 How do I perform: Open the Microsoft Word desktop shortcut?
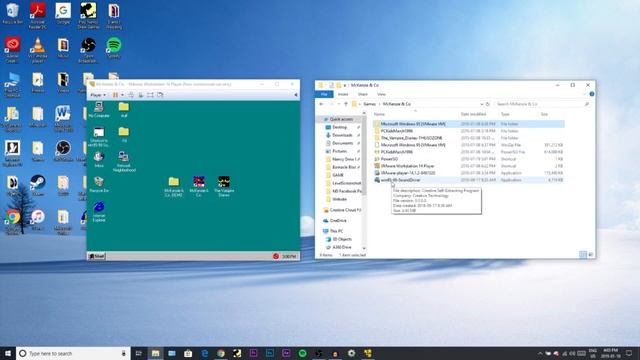(x=63, y=118)
